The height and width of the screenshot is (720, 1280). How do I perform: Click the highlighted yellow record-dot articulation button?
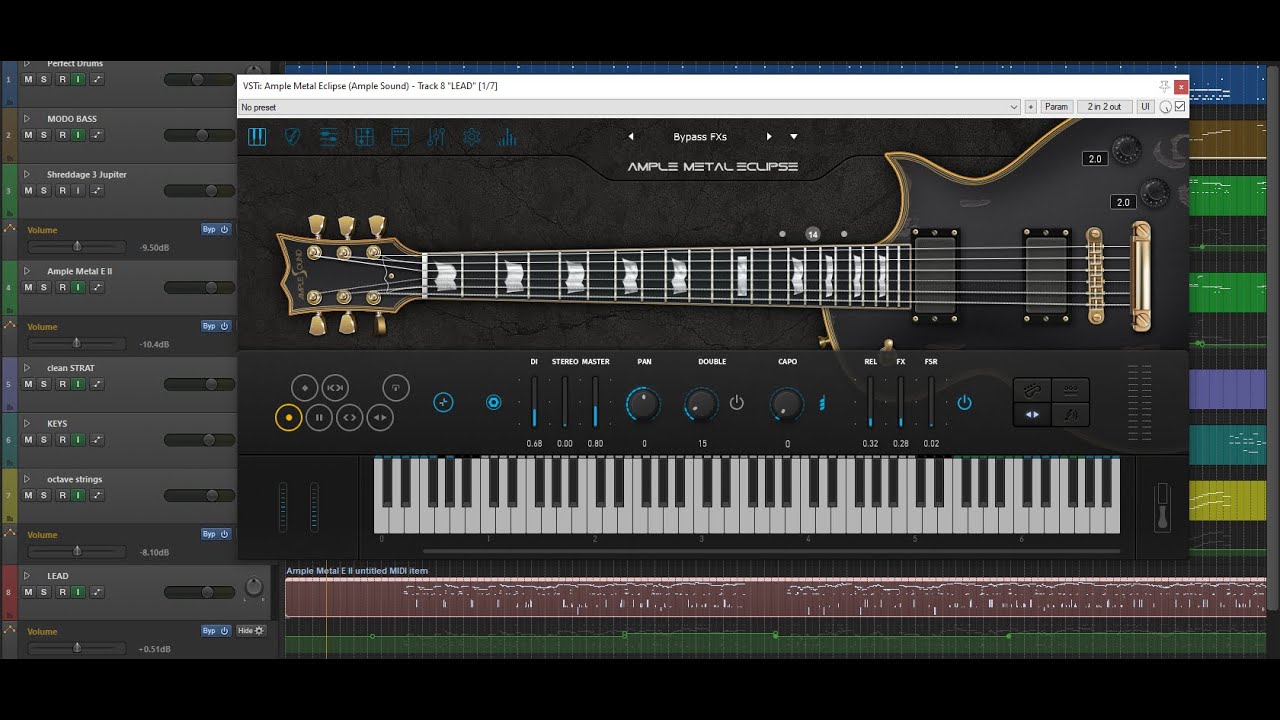coord(288,417)
